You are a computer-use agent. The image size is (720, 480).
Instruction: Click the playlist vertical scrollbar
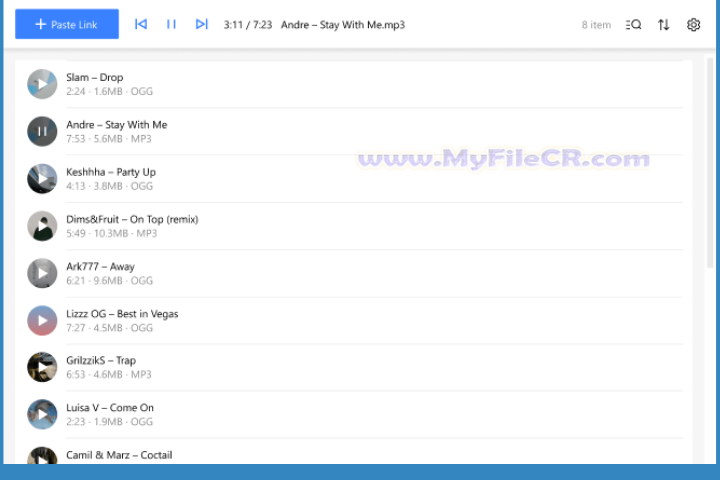click(x=710, y=163)
